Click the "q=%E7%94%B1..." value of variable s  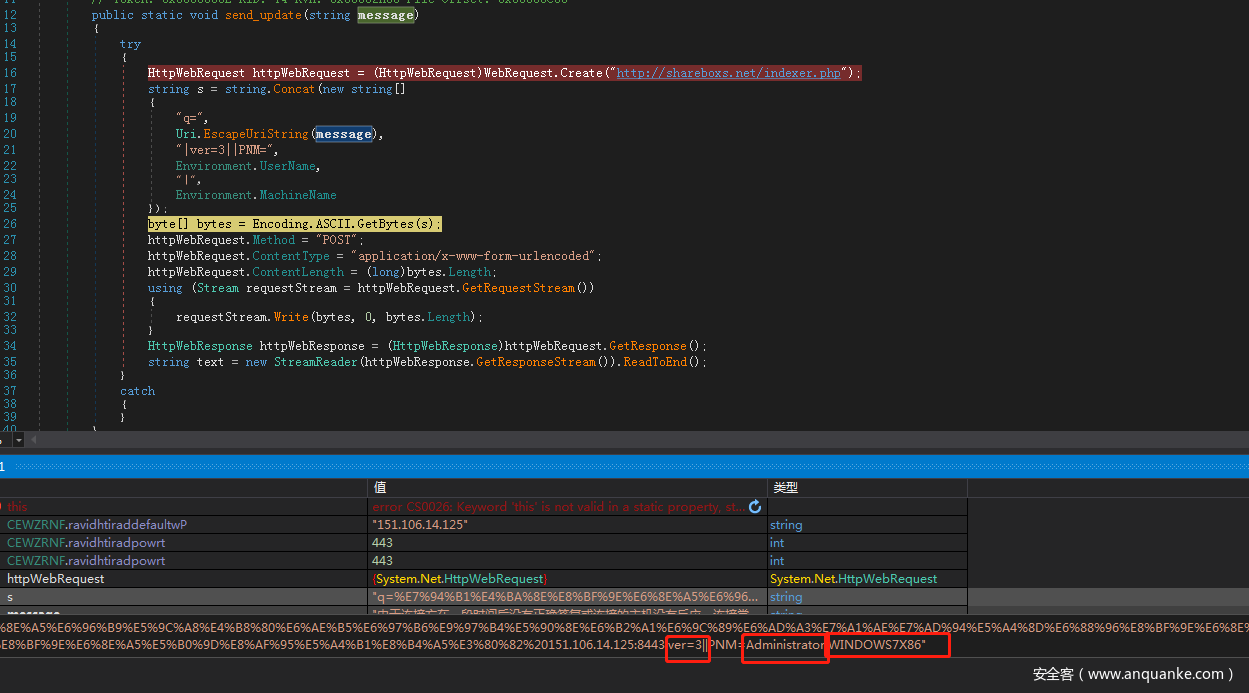tap(565, 597)
